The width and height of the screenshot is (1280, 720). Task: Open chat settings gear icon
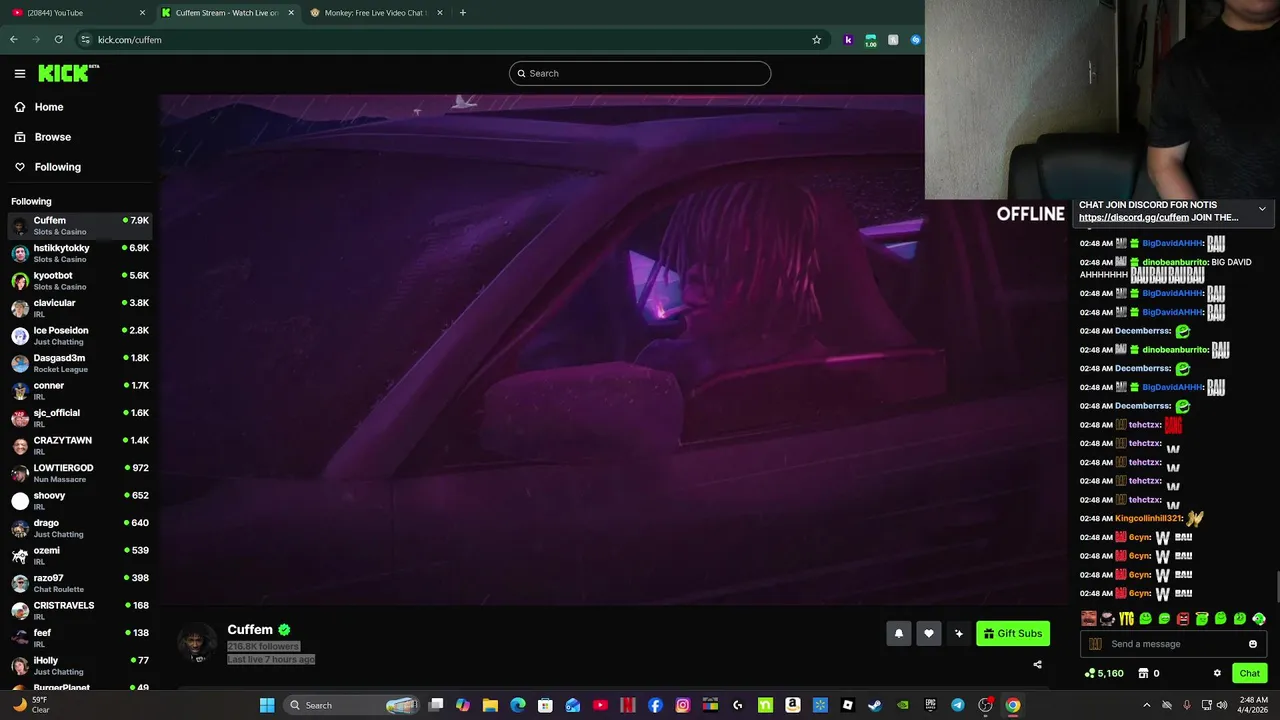tap(1217, 673)
